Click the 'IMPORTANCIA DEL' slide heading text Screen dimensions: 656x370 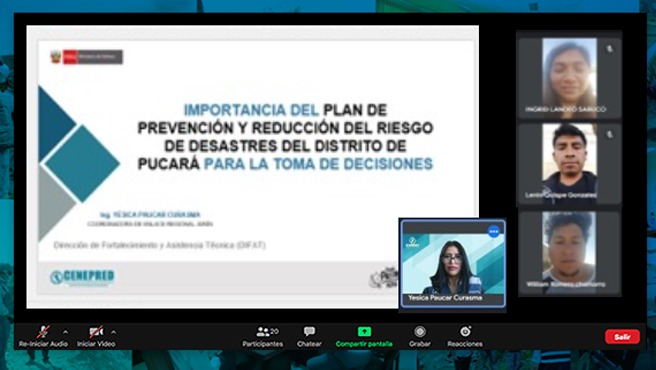tap(251, 110)
